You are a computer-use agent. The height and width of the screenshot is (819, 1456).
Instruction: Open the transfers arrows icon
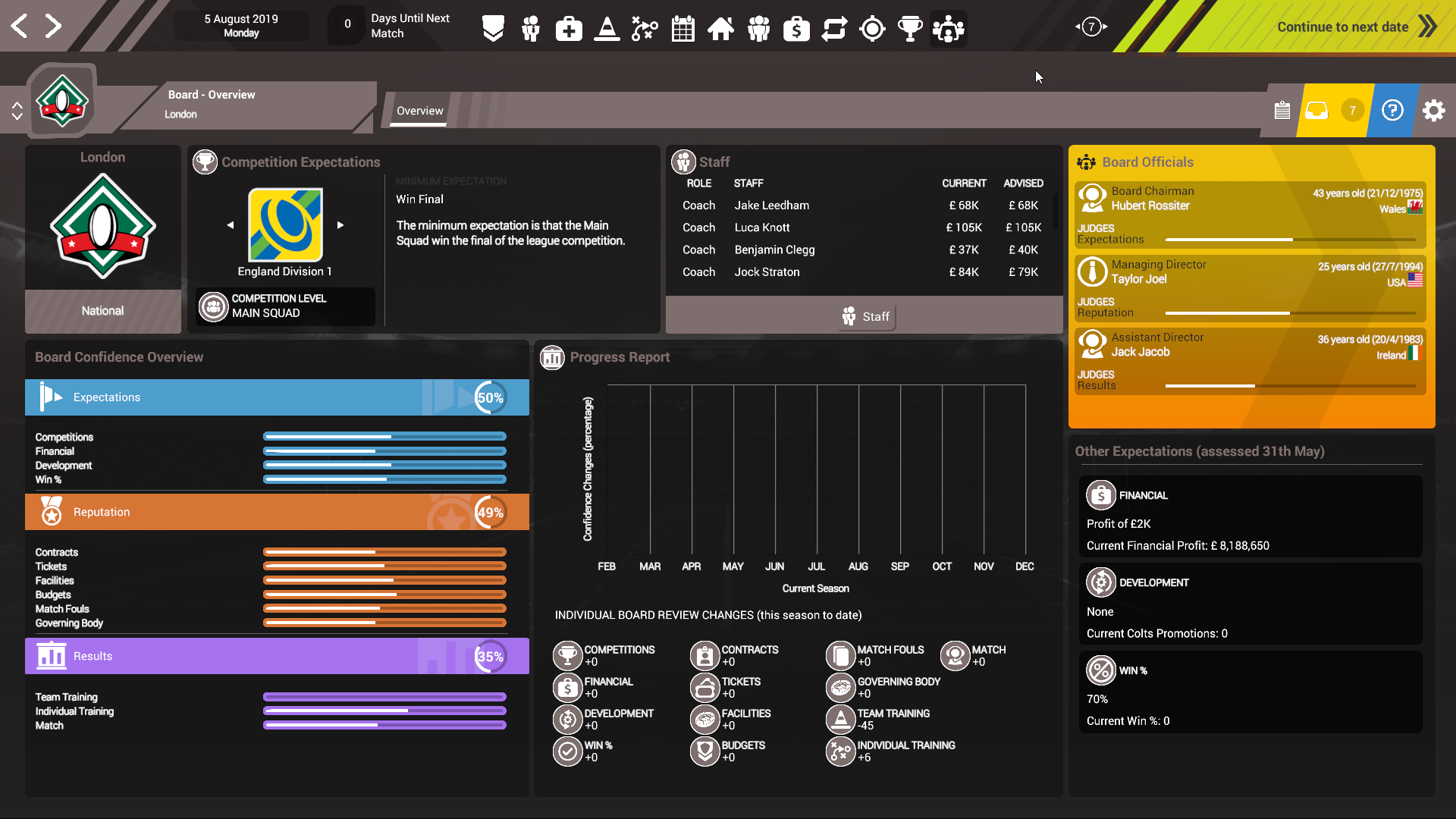click(x=834, y=29)
